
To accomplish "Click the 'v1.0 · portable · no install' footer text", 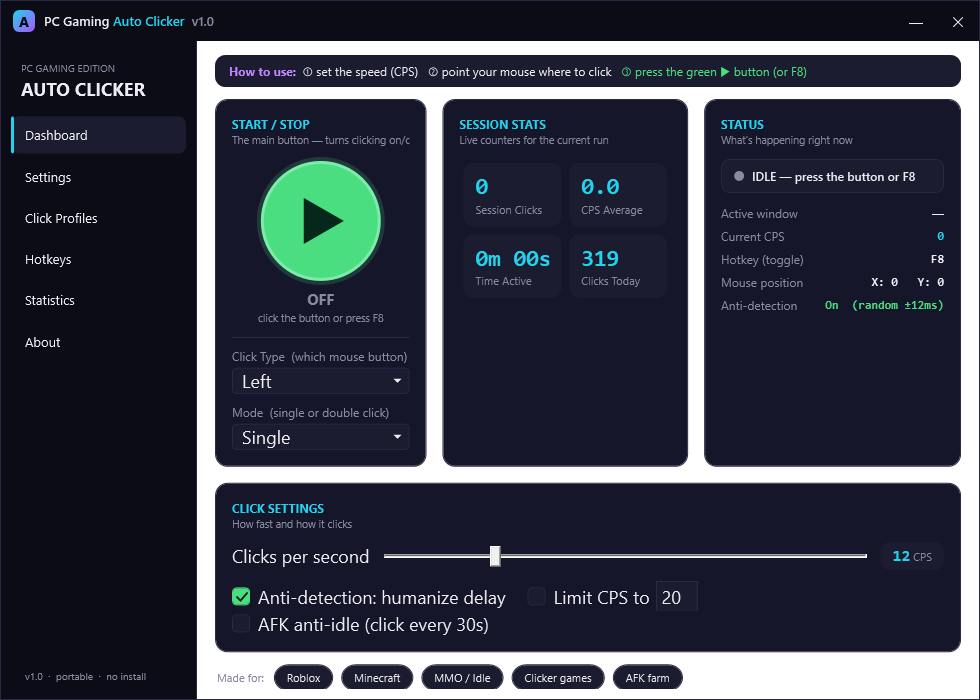I will click(86, 677).
